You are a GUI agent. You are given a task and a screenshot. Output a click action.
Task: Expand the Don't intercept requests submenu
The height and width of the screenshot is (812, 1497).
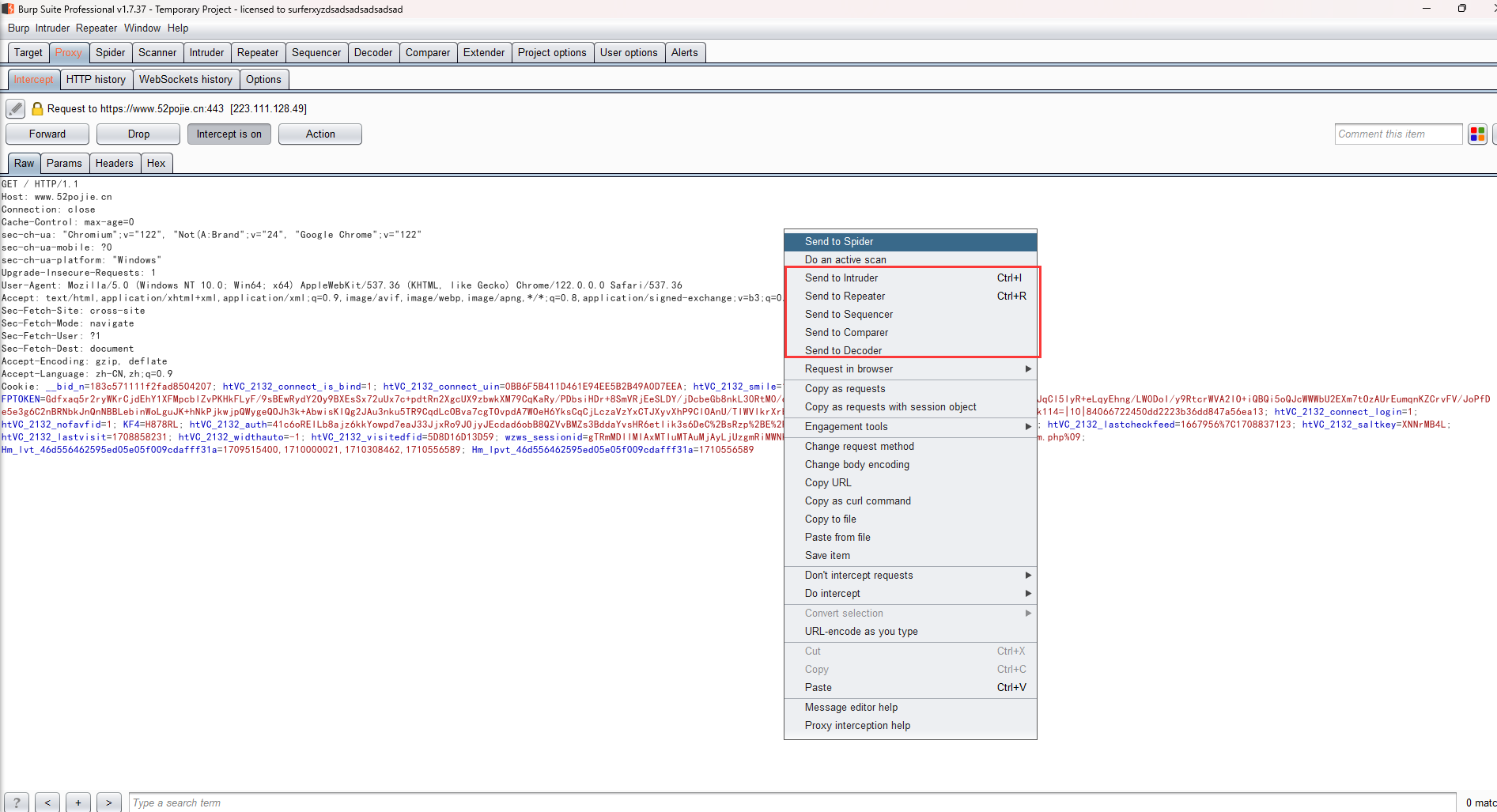coord(910,576)
